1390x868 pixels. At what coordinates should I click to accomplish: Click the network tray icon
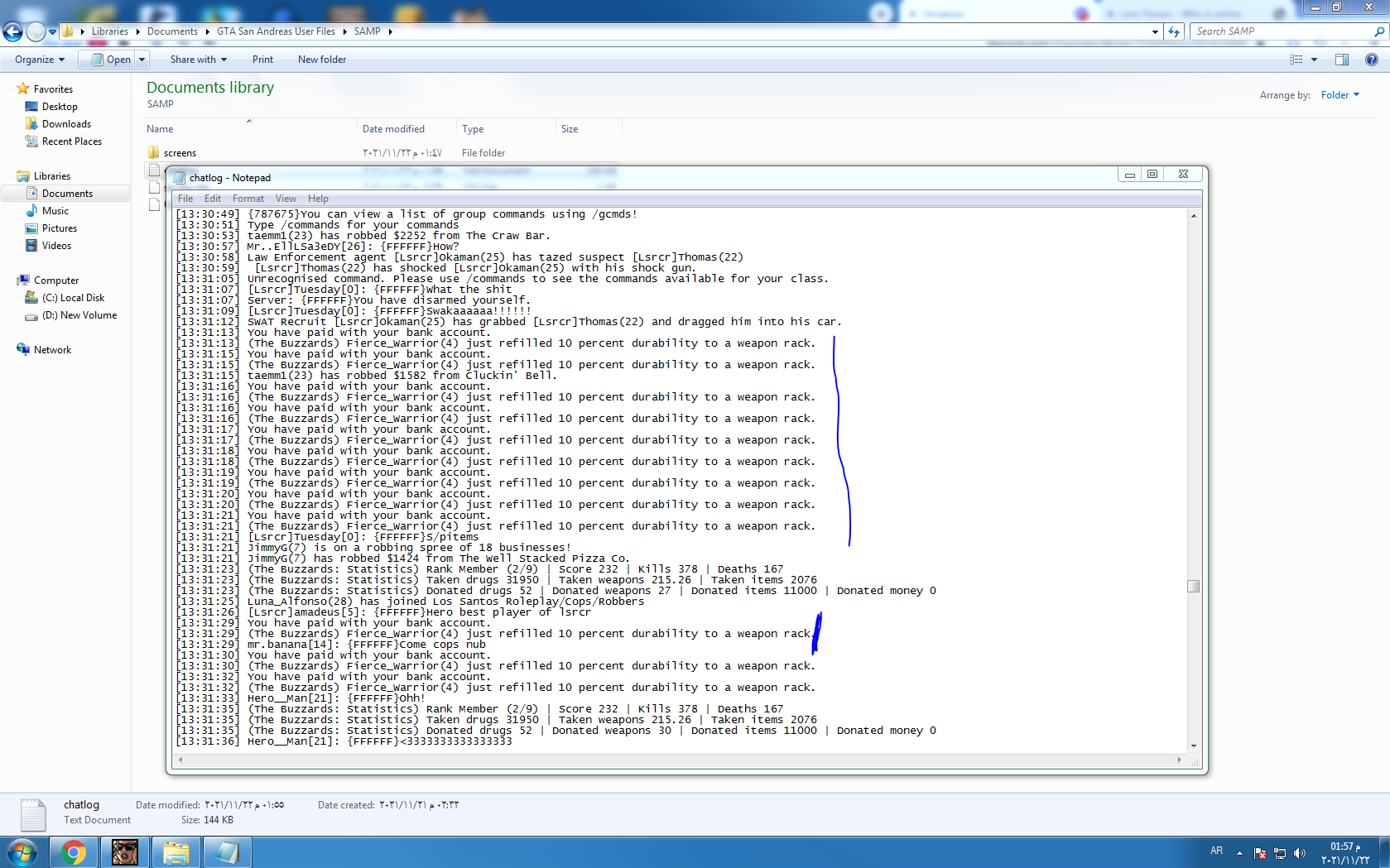(x=1280, y=853)
